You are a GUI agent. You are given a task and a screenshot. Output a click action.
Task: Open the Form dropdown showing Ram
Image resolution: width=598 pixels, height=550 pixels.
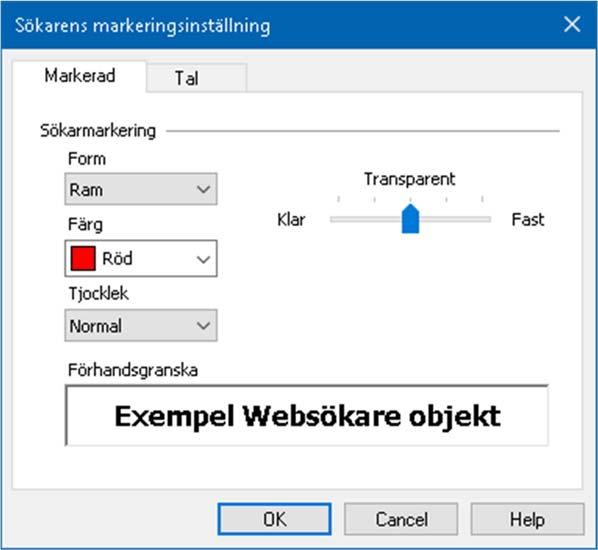(141, 189)
